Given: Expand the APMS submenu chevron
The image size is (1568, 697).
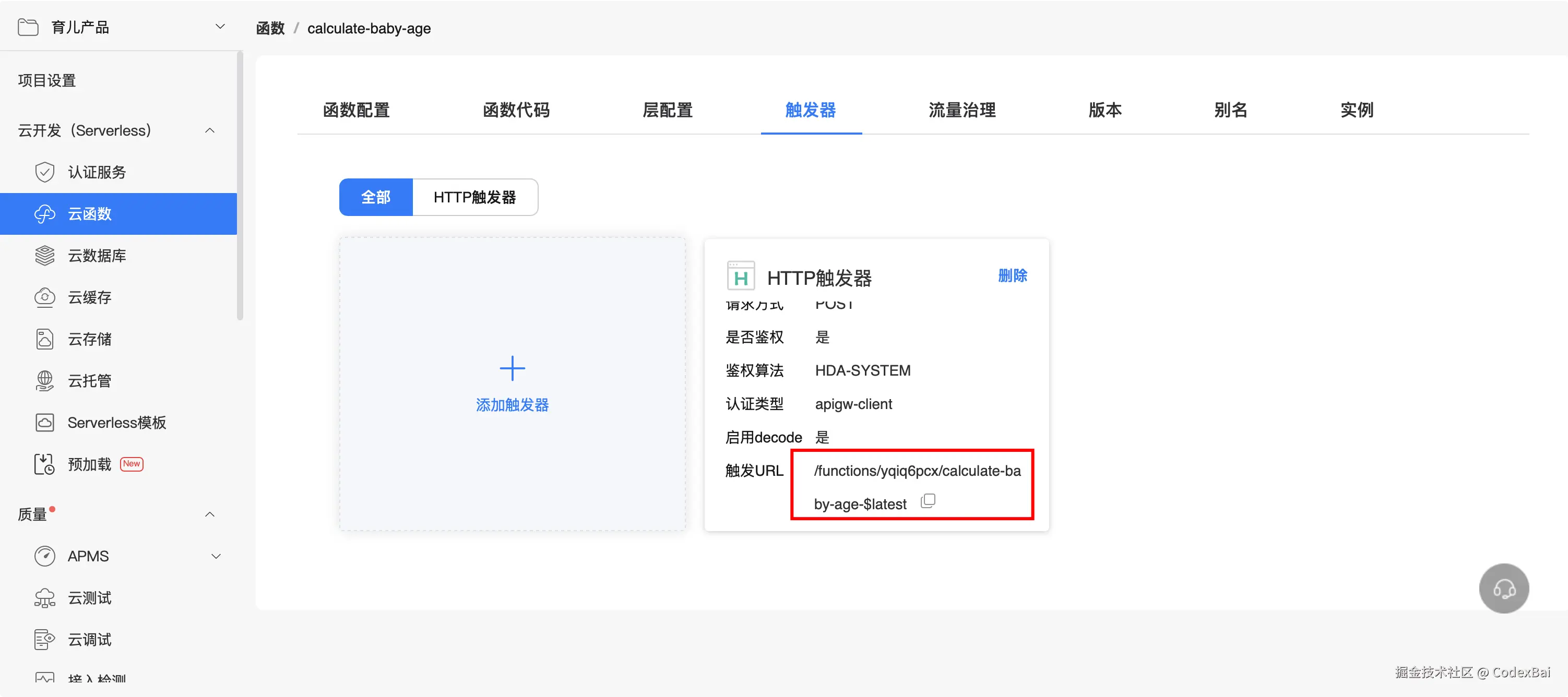Looking at the screenshot, I should 216,557.
